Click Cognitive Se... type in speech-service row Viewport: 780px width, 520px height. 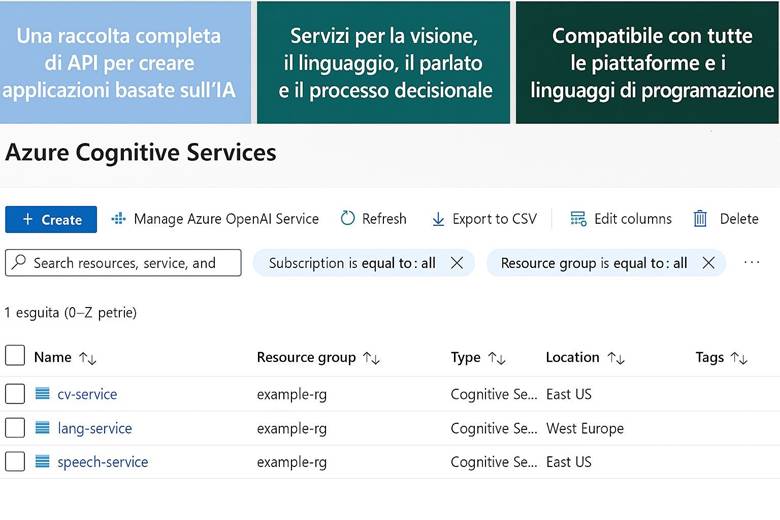coord(494,462)
